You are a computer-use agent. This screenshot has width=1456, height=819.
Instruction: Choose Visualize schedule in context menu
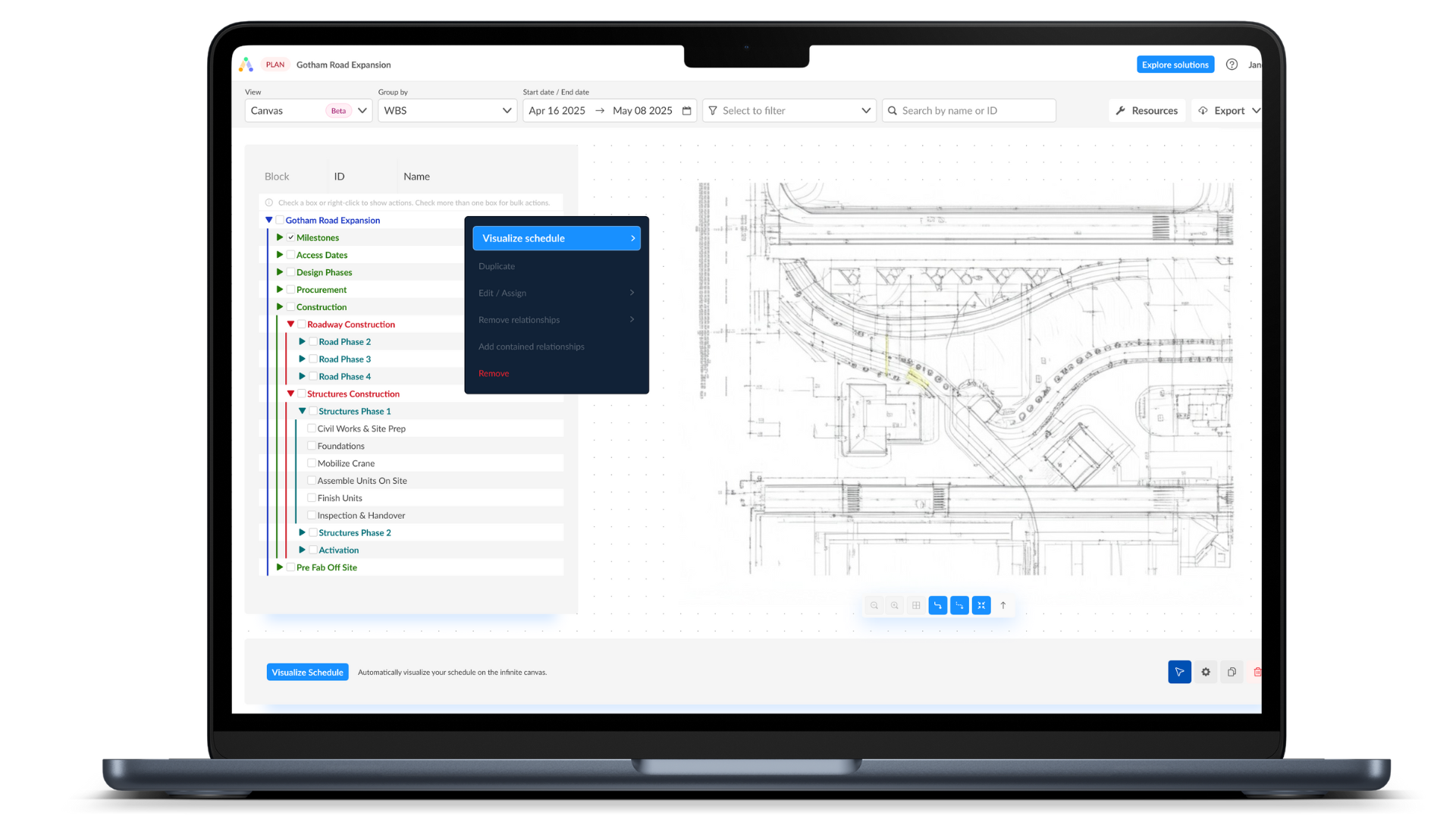tap(556, 238)
